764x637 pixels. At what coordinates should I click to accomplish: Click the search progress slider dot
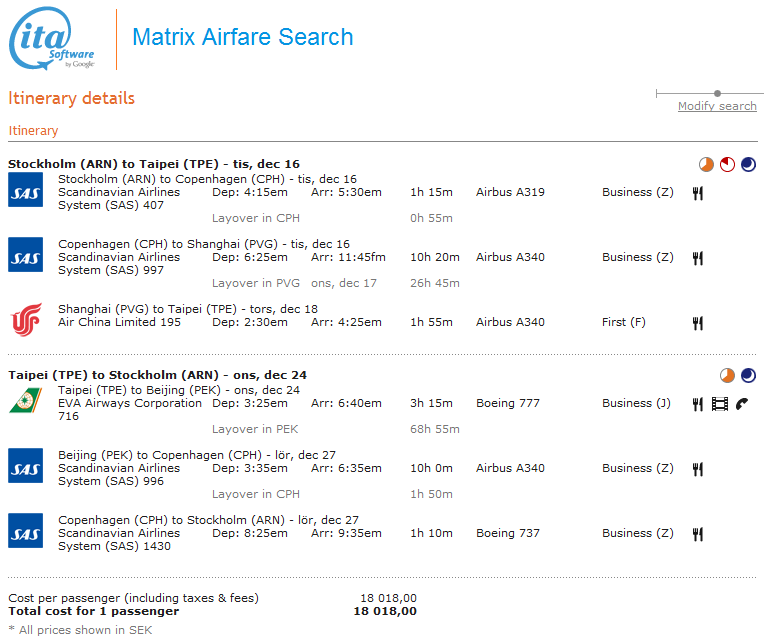[717, 93]
